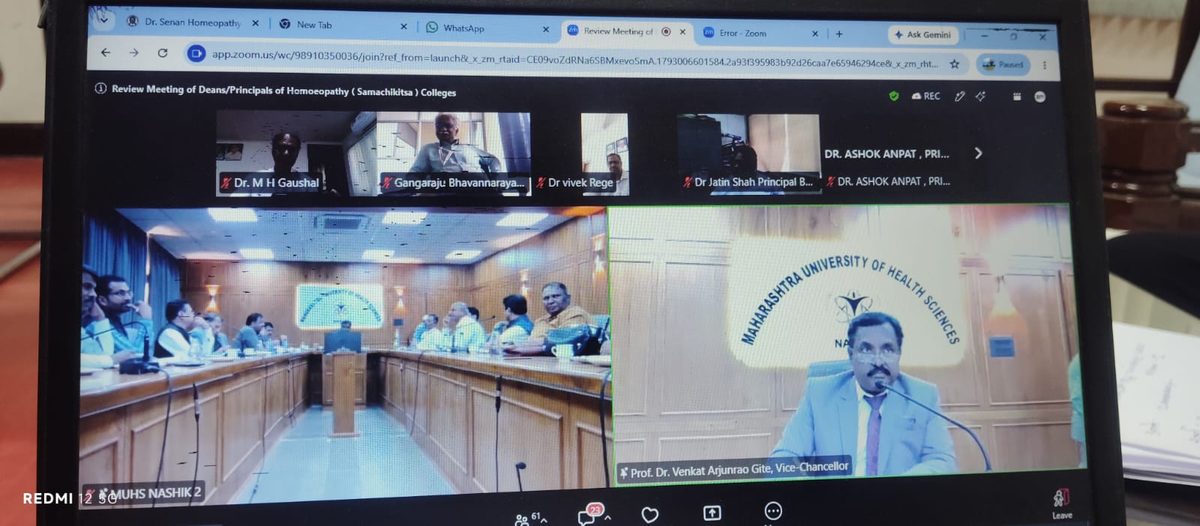Click the heart Reactions icon
The image size is (1200, 526).
(x=650, y=515)
